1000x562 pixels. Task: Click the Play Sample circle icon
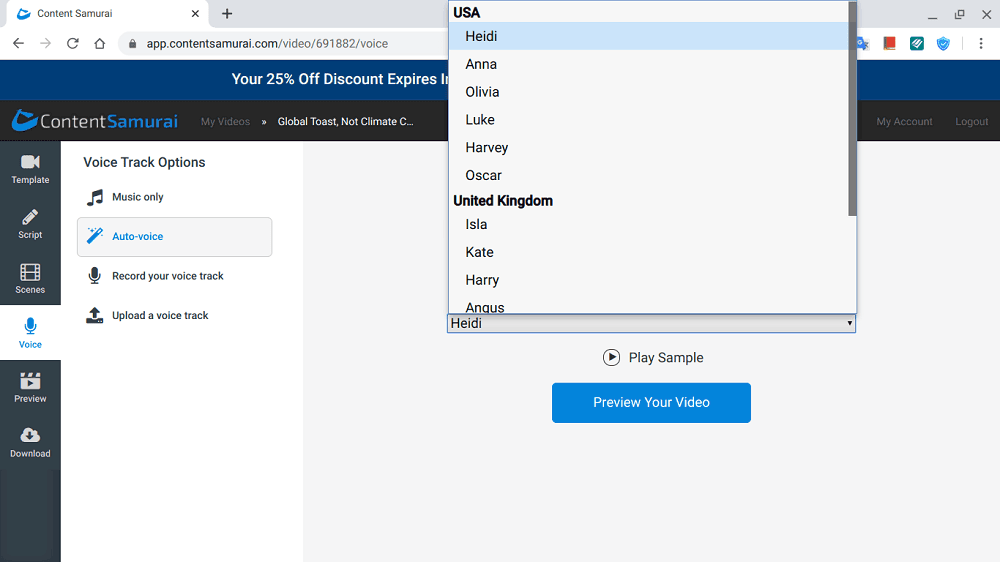(x=611, y=358)
